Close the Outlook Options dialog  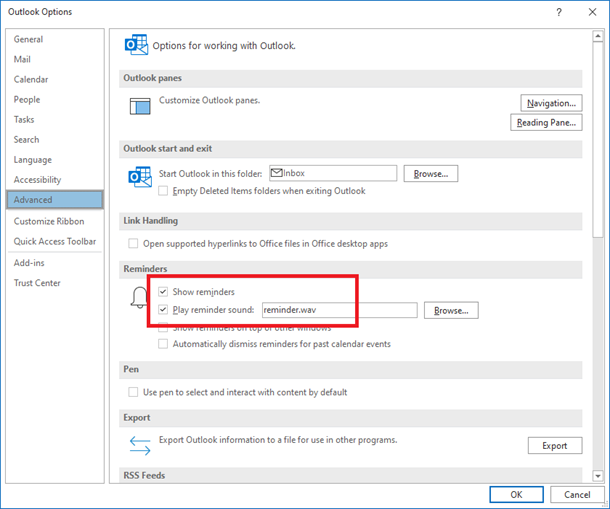(x=592, y=12)
